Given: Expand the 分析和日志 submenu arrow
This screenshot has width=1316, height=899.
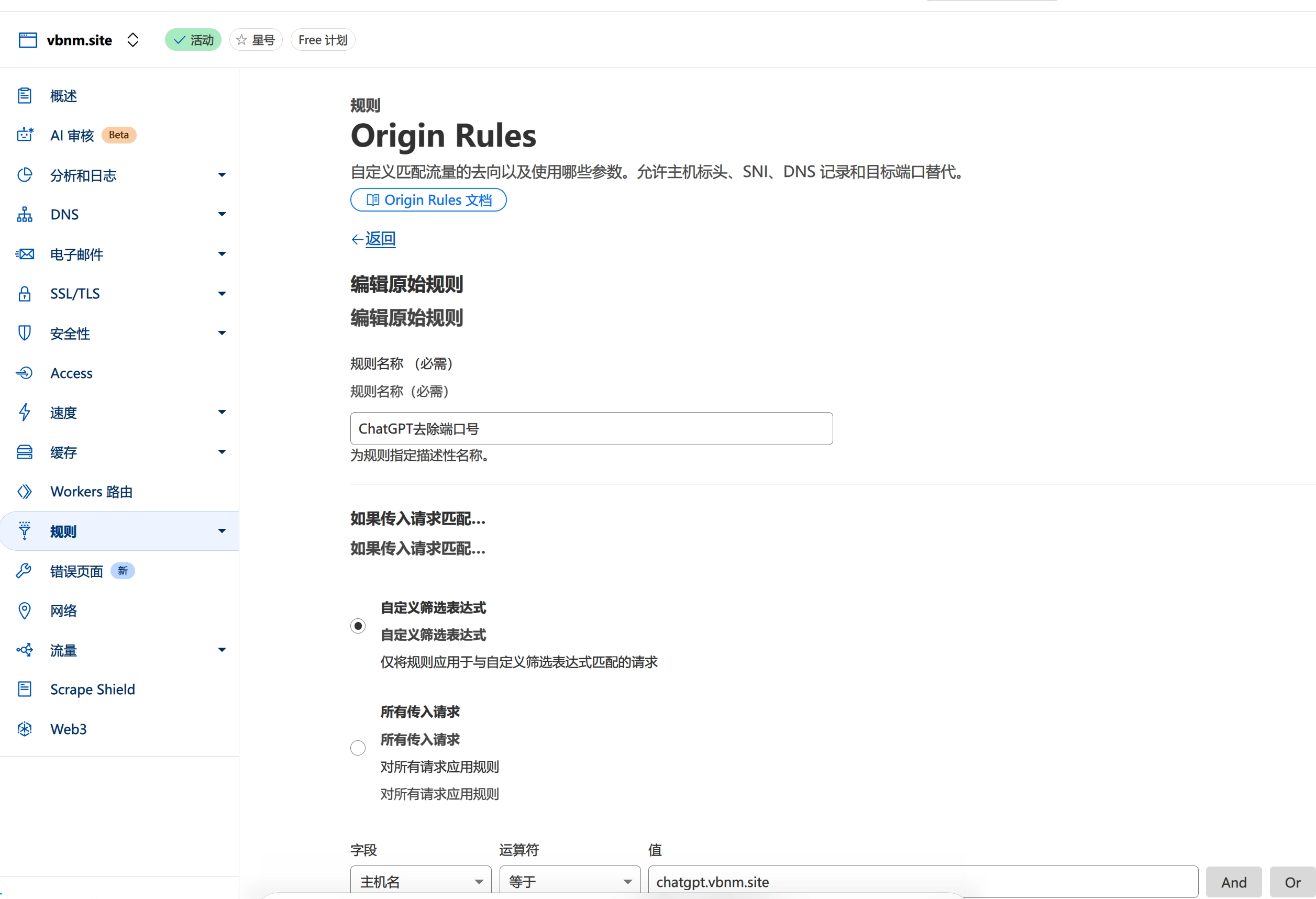Looking at the screenshot, I should 222,175.
